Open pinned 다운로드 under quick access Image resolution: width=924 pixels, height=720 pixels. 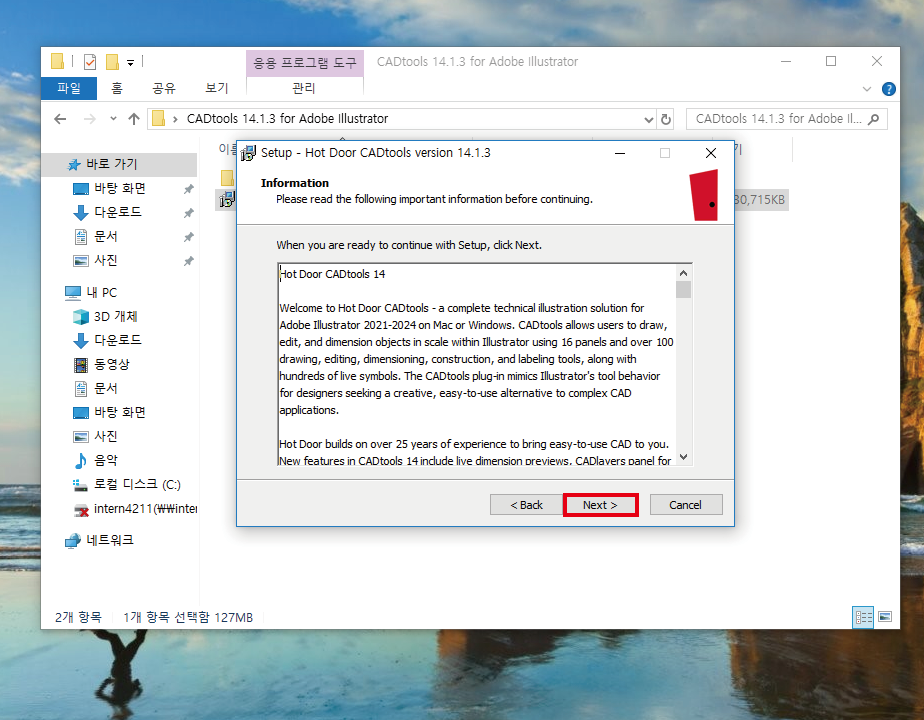coord(118,212)
